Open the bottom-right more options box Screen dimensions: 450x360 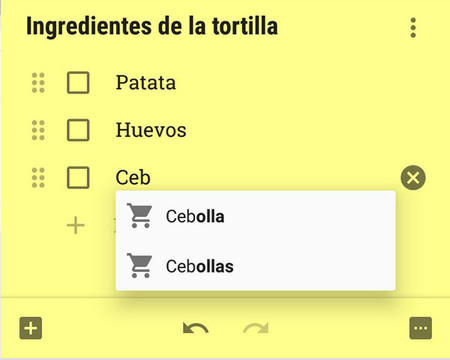coord(420,328)
